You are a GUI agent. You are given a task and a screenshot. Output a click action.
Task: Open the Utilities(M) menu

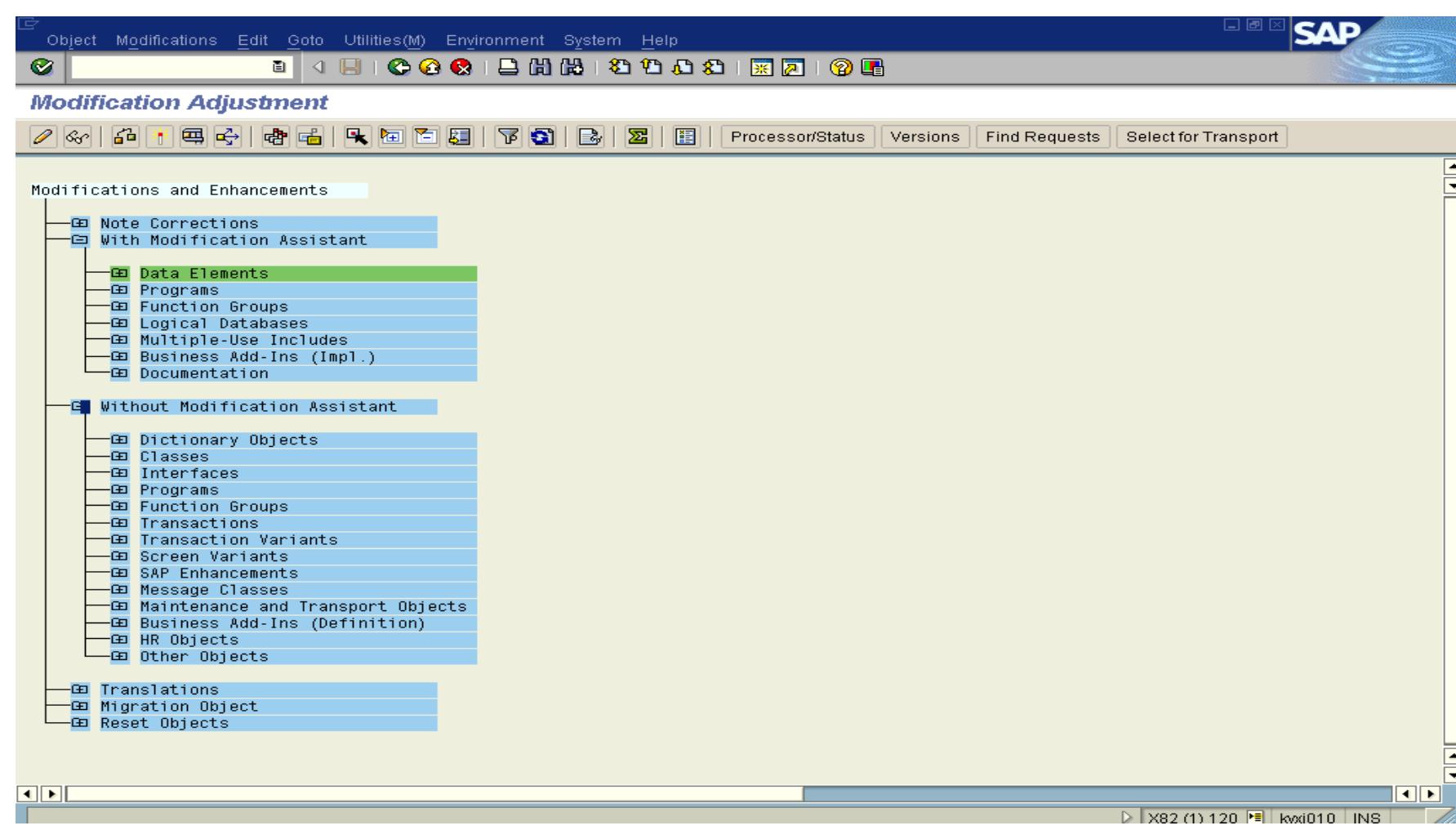click(382, 38)
